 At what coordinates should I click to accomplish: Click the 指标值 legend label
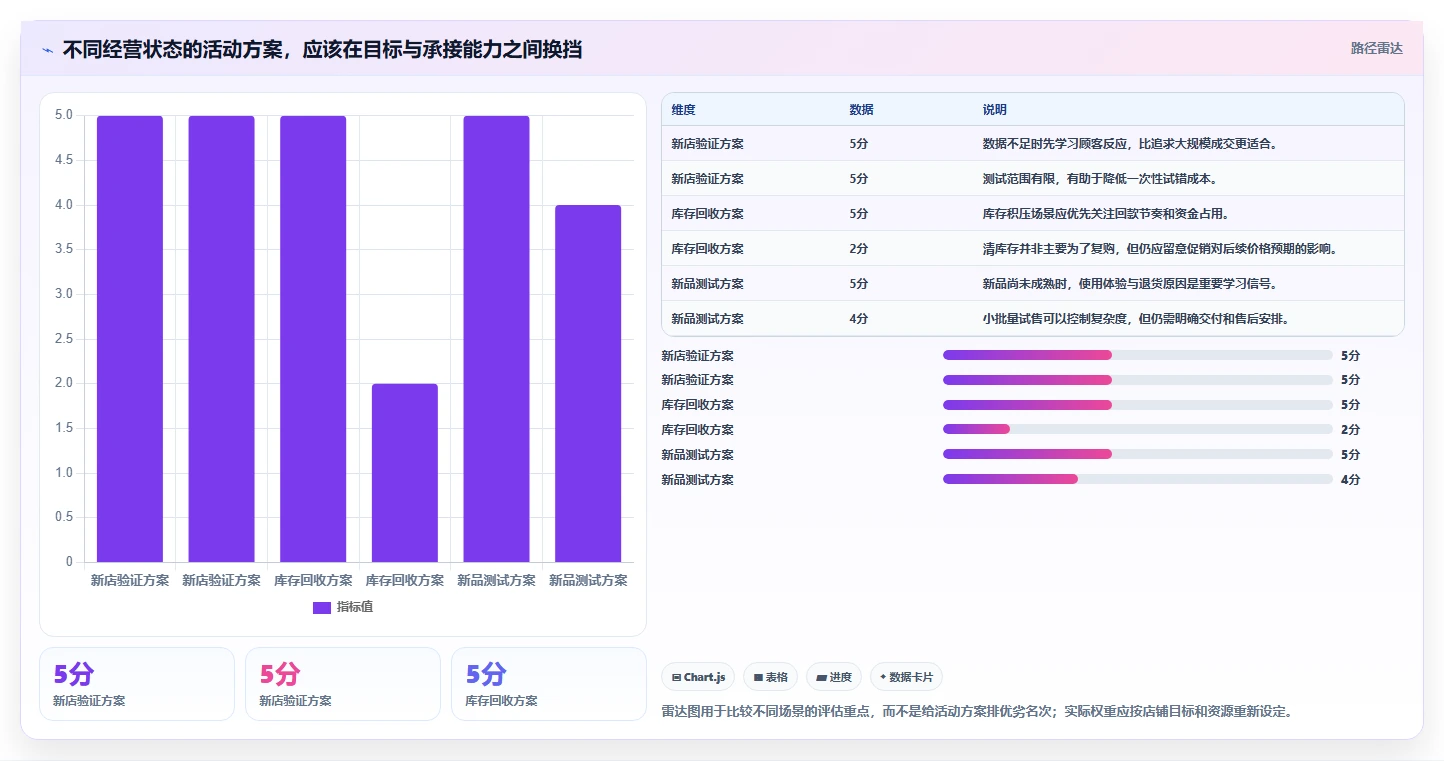[355, 608]
